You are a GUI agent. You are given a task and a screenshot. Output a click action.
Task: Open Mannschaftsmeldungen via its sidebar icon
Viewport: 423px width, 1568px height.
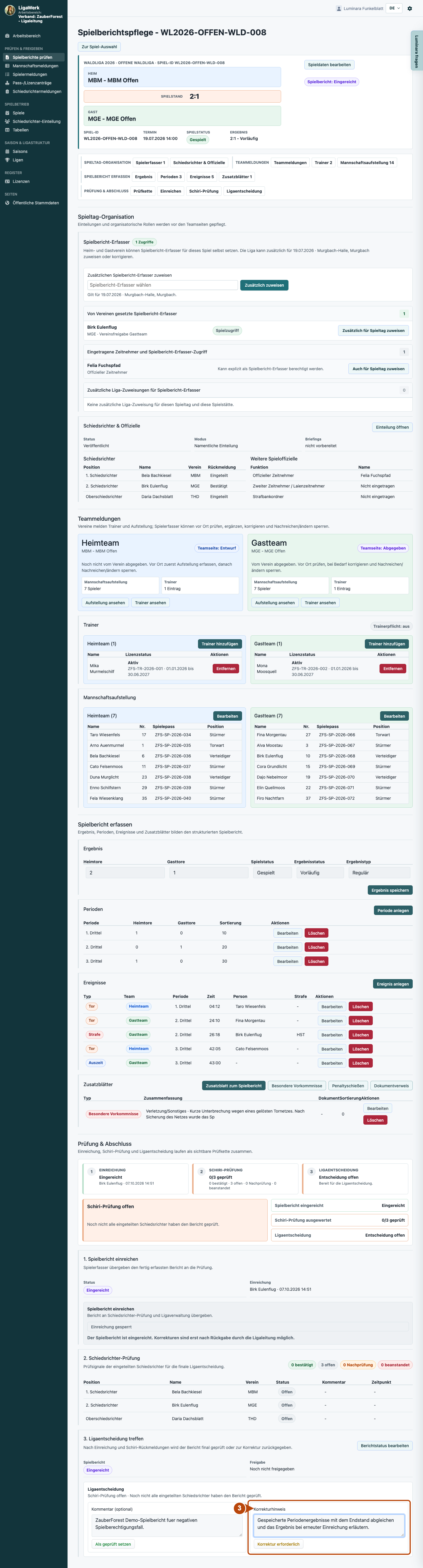(x=7, y=66)
